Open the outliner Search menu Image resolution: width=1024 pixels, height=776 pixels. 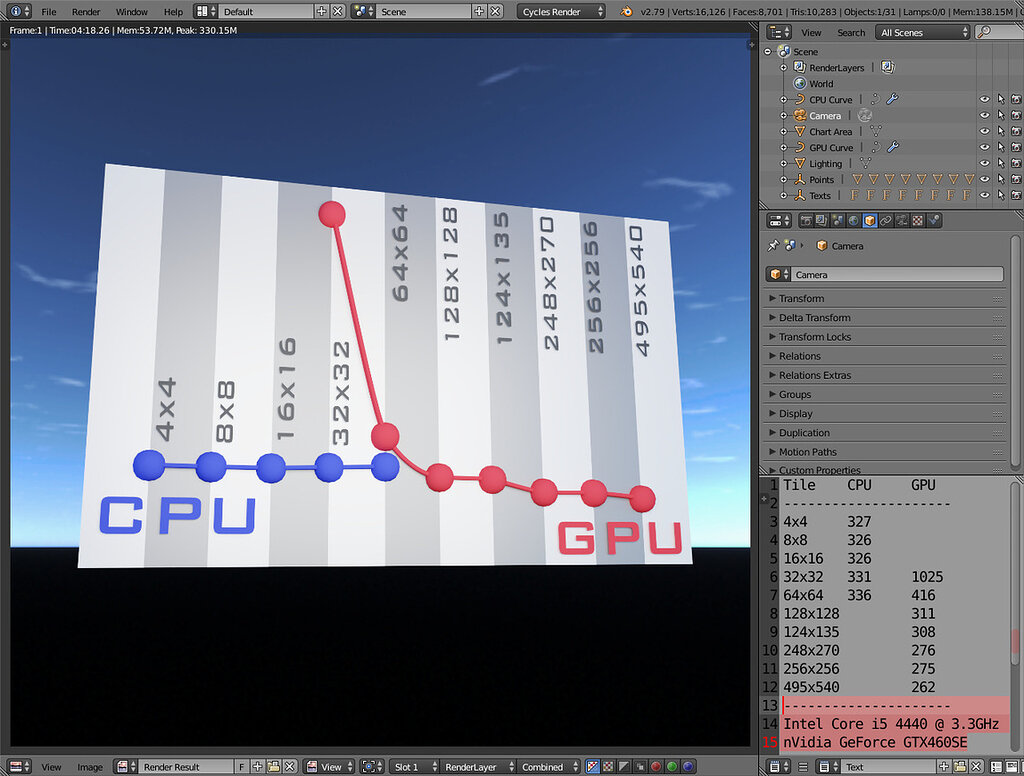851,33
